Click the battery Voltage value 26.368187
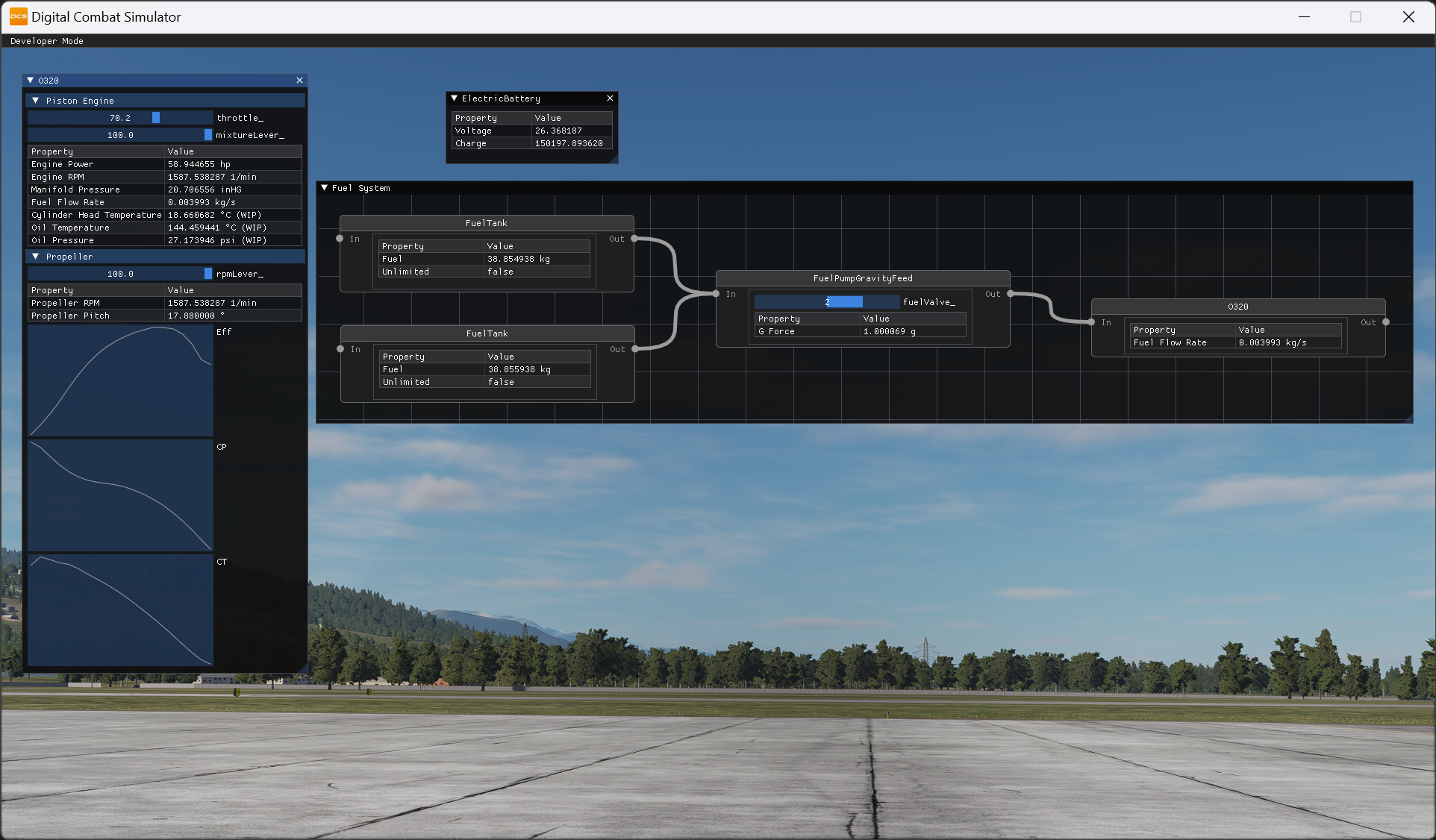 pos(558,131)
